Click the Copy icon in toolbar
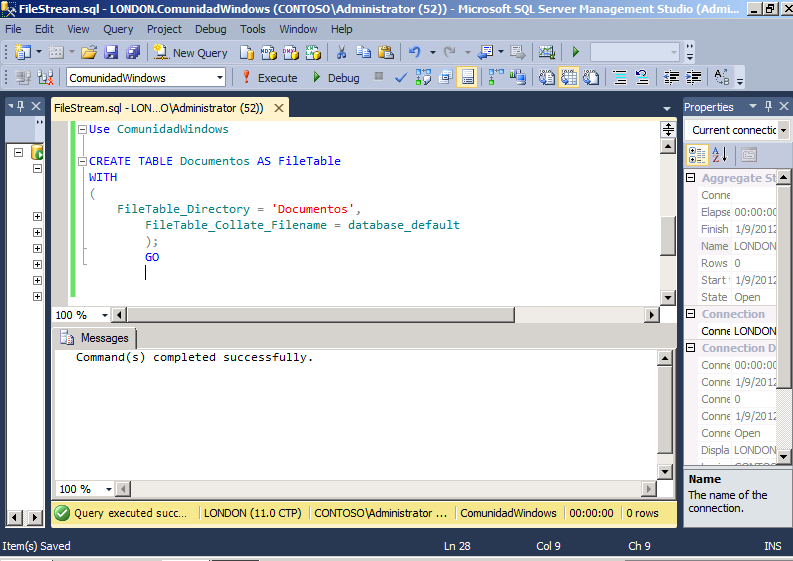 [x=363, y=52]
